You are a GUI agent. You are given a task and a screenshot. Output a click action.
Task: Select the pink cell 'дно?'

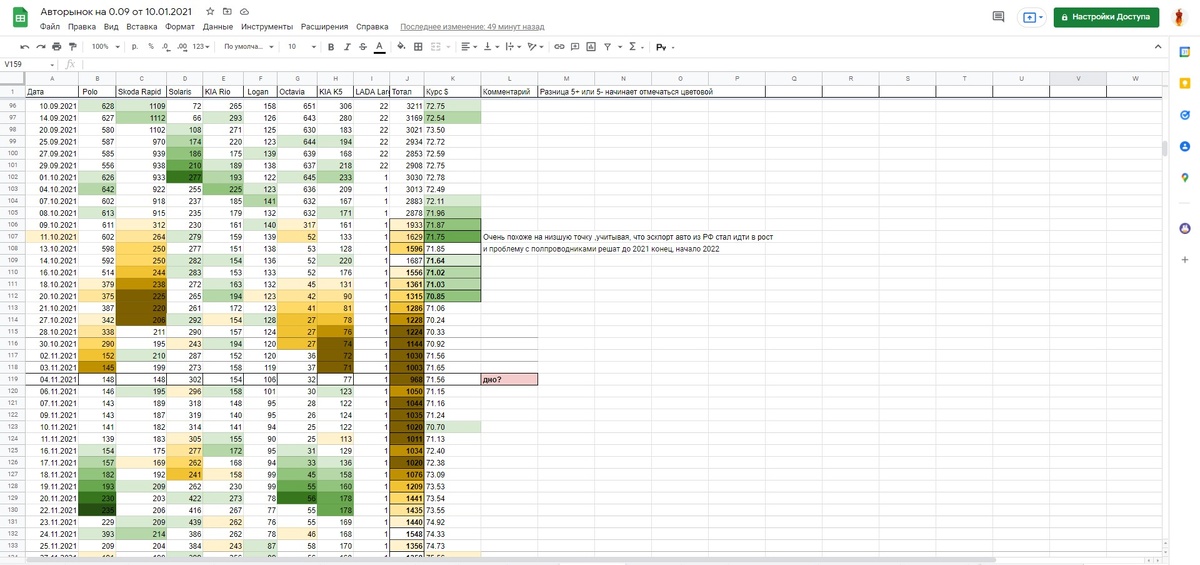pos(509,379)
